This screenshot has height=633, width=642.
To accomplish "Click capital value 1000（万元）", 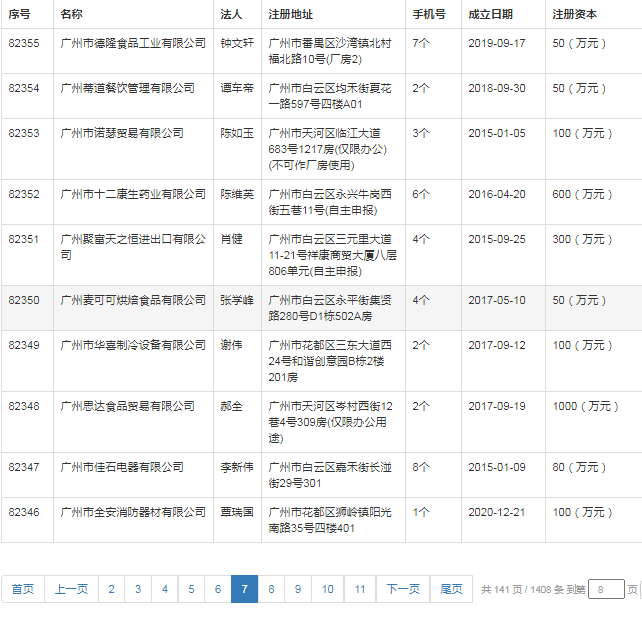I will [585, 406].
